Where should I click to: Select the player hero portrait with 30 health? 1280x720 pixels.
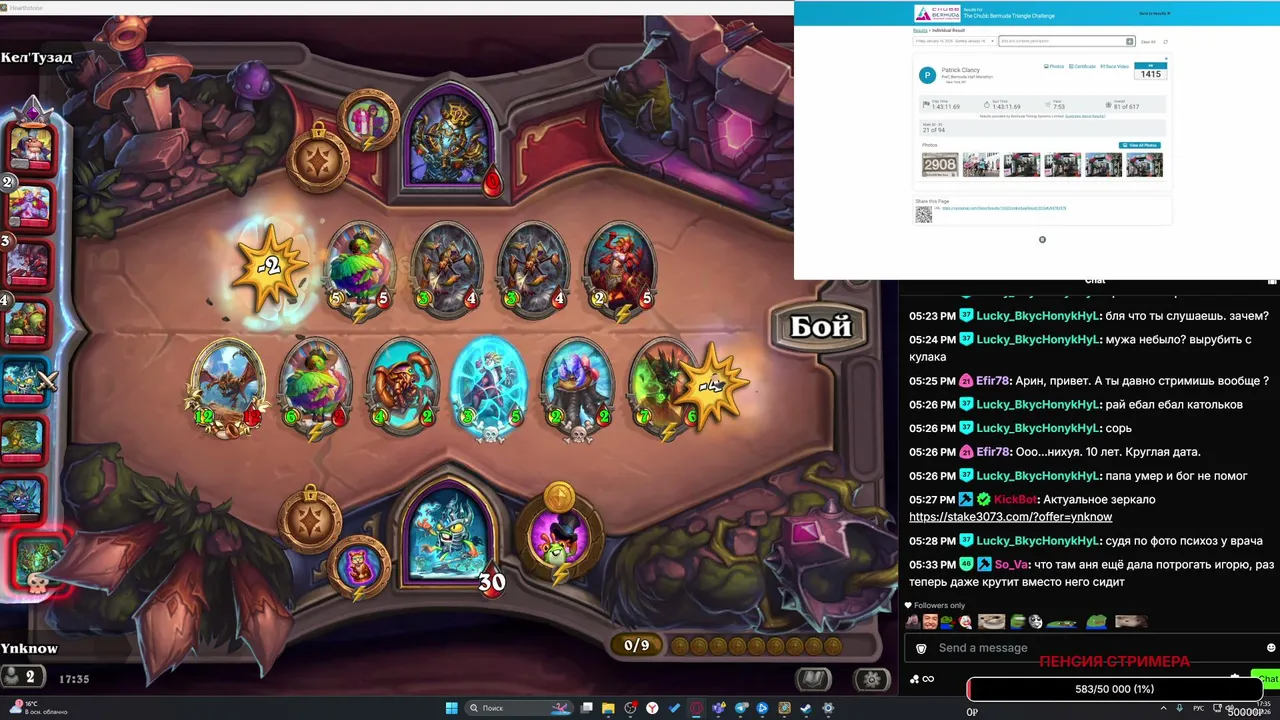(450, 532)
